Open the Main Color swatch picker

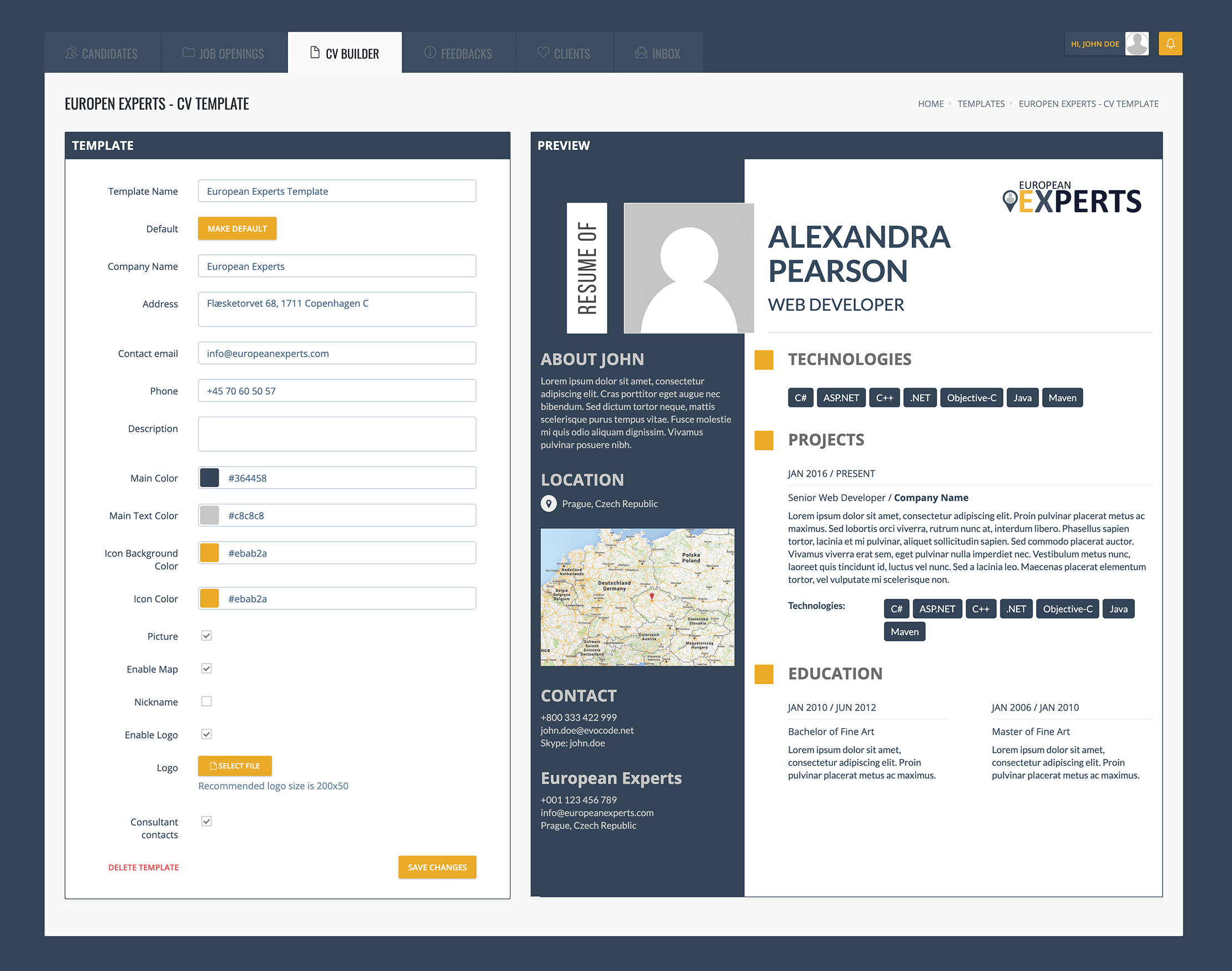tap(209, 478)
